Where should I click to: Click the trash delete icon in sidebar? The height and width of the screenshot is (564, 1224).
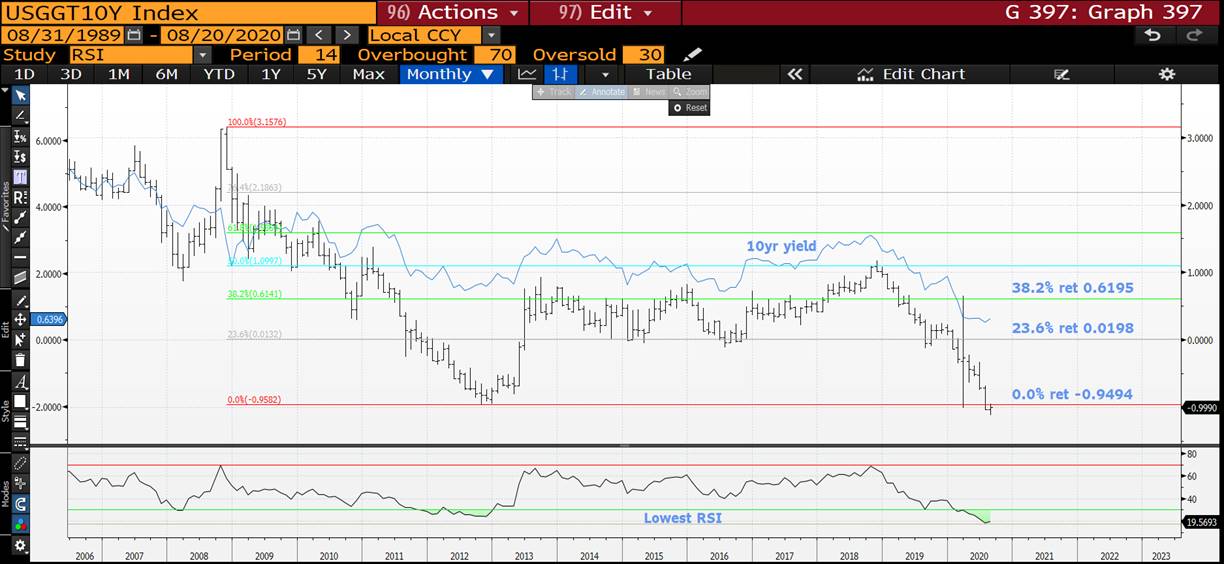point(20,360)
